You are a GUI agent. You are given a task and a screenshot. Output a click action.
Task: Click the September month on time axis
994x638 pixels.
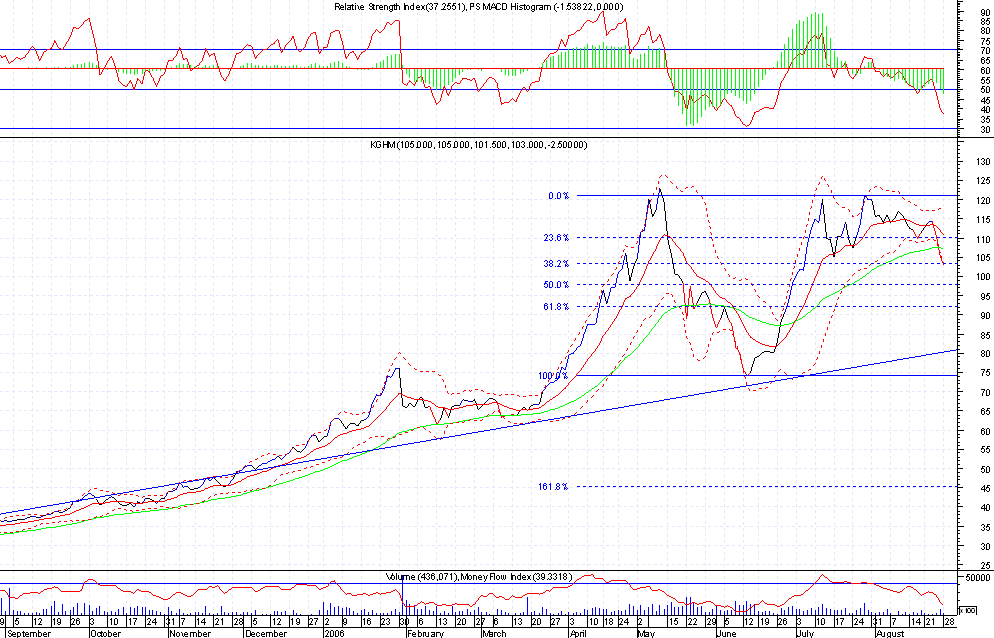click(30, 633)
